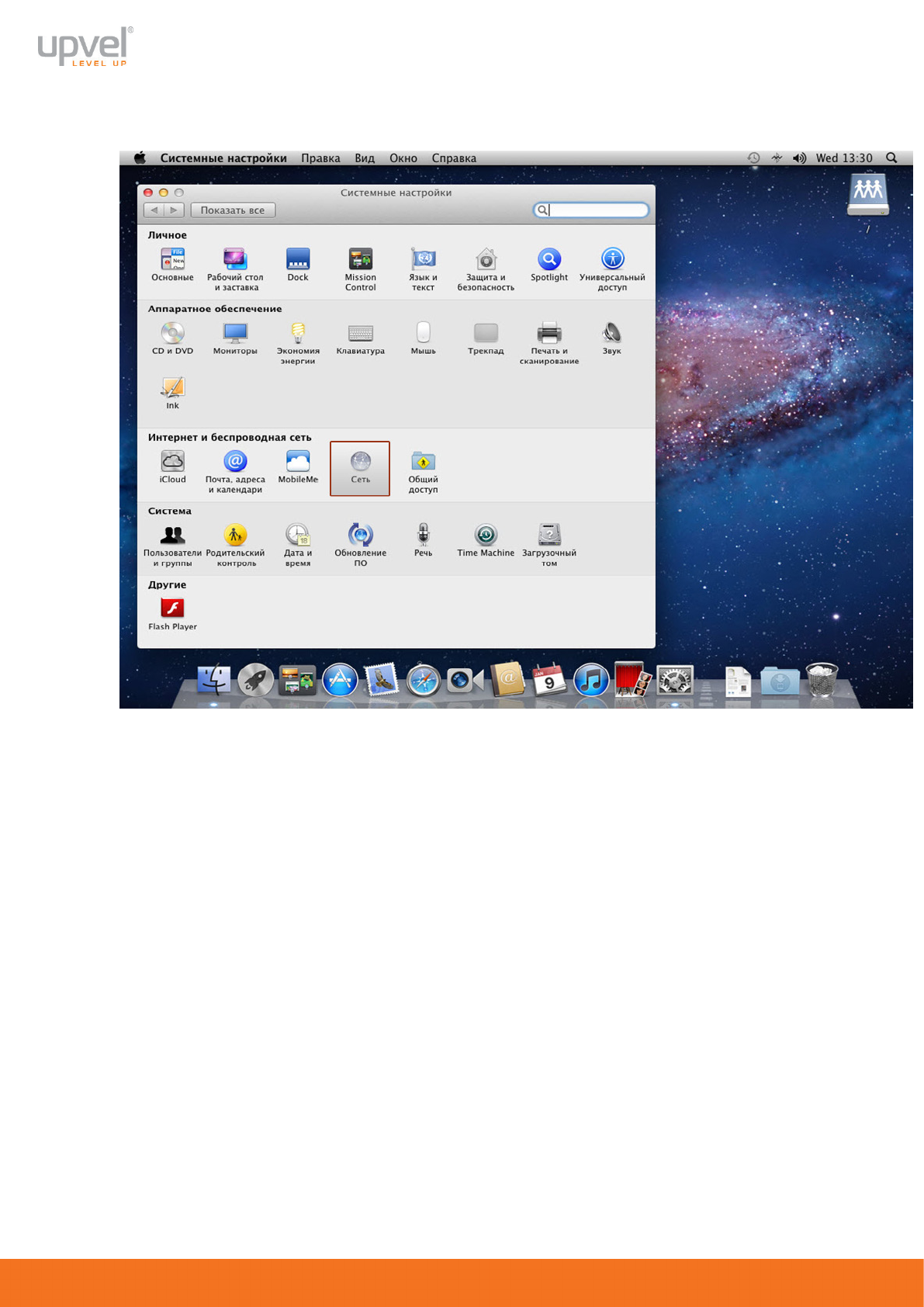Image resolution: width=924 pixels, height=1307 pixels.
Task: Click the back navigation arrow button
Action: point(154,210)
